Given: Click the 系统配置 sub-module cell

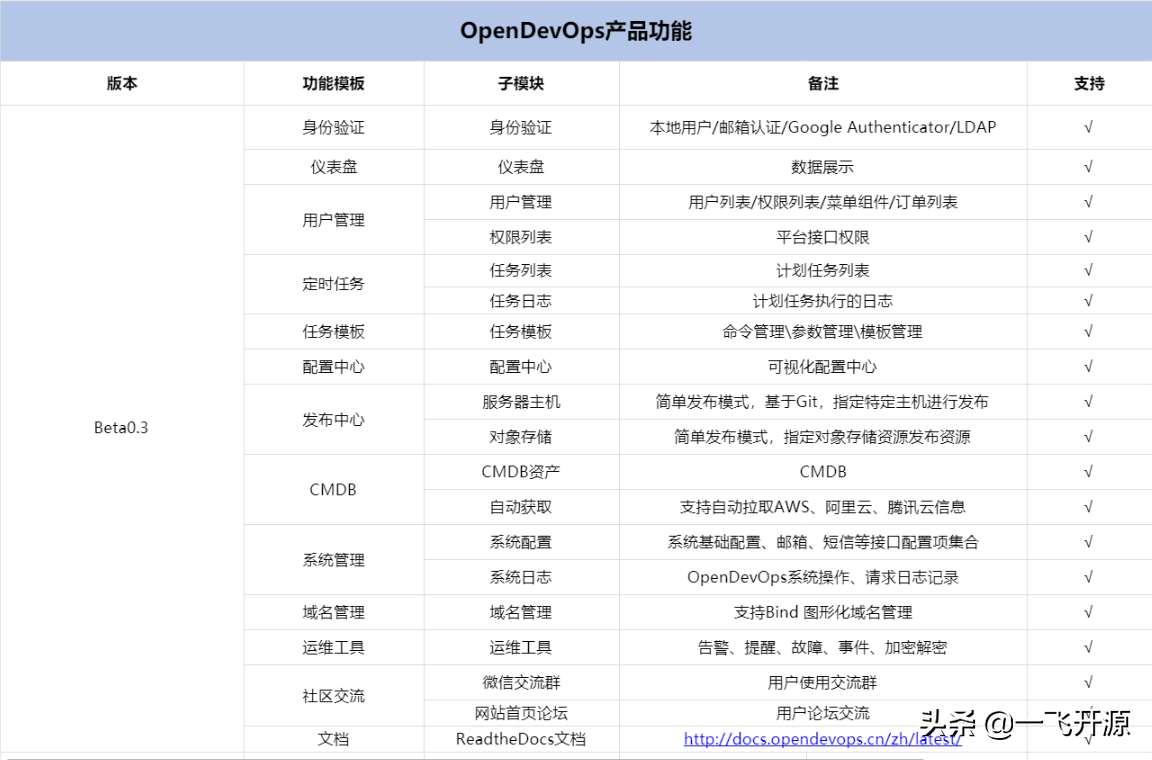Looking at the screenshot, I should (521, 542).
